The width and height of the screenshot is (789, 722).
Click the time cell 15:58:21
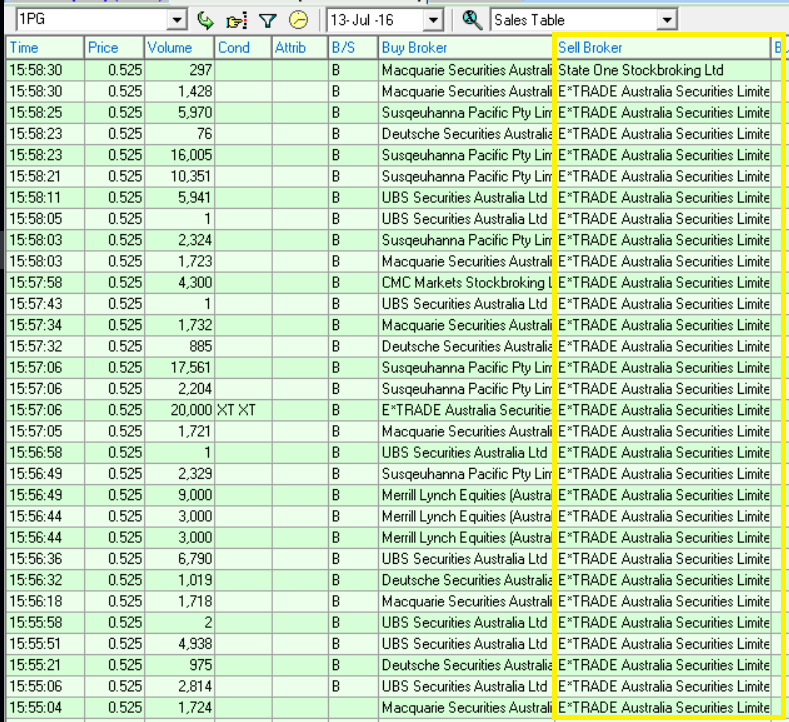tap(44, 177)
